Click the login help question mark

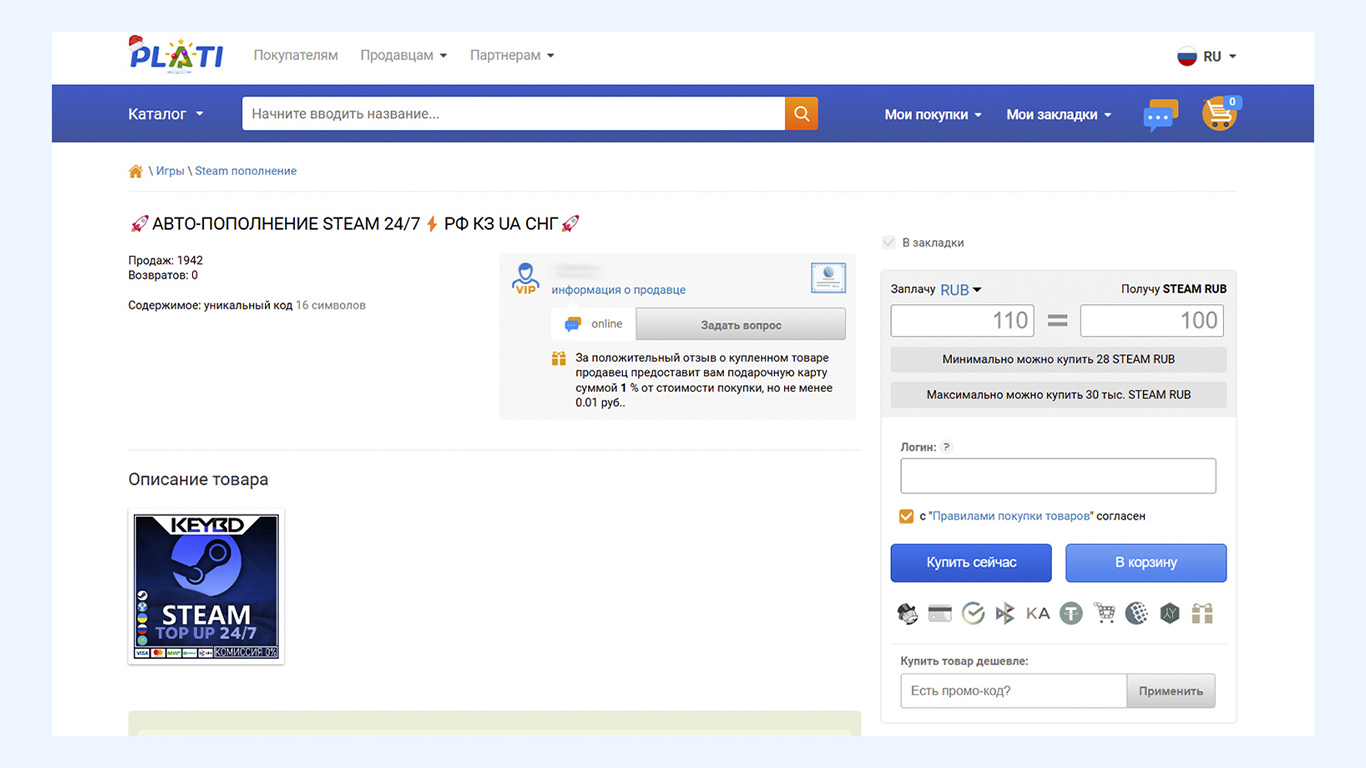click(x=947, y=447)
